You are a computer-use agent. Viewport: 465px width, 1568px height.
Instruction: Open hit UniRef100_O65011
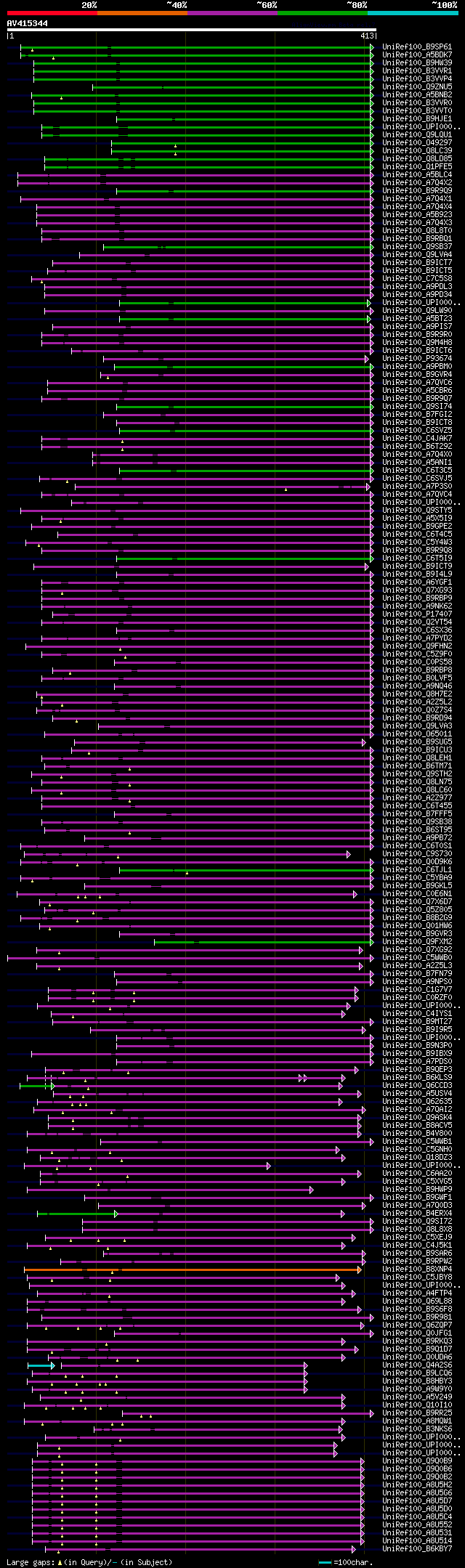pyautogui.click(x=417, y=734)
